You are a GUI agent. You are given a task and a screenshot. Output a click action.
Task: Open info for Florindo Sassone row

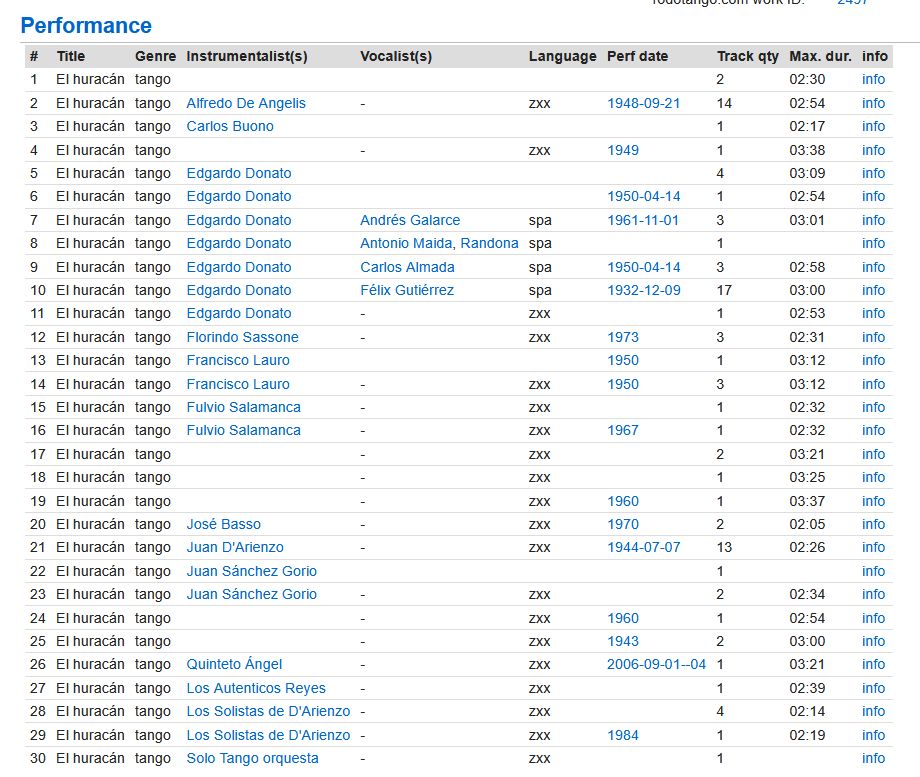click(x=873, y=337)
